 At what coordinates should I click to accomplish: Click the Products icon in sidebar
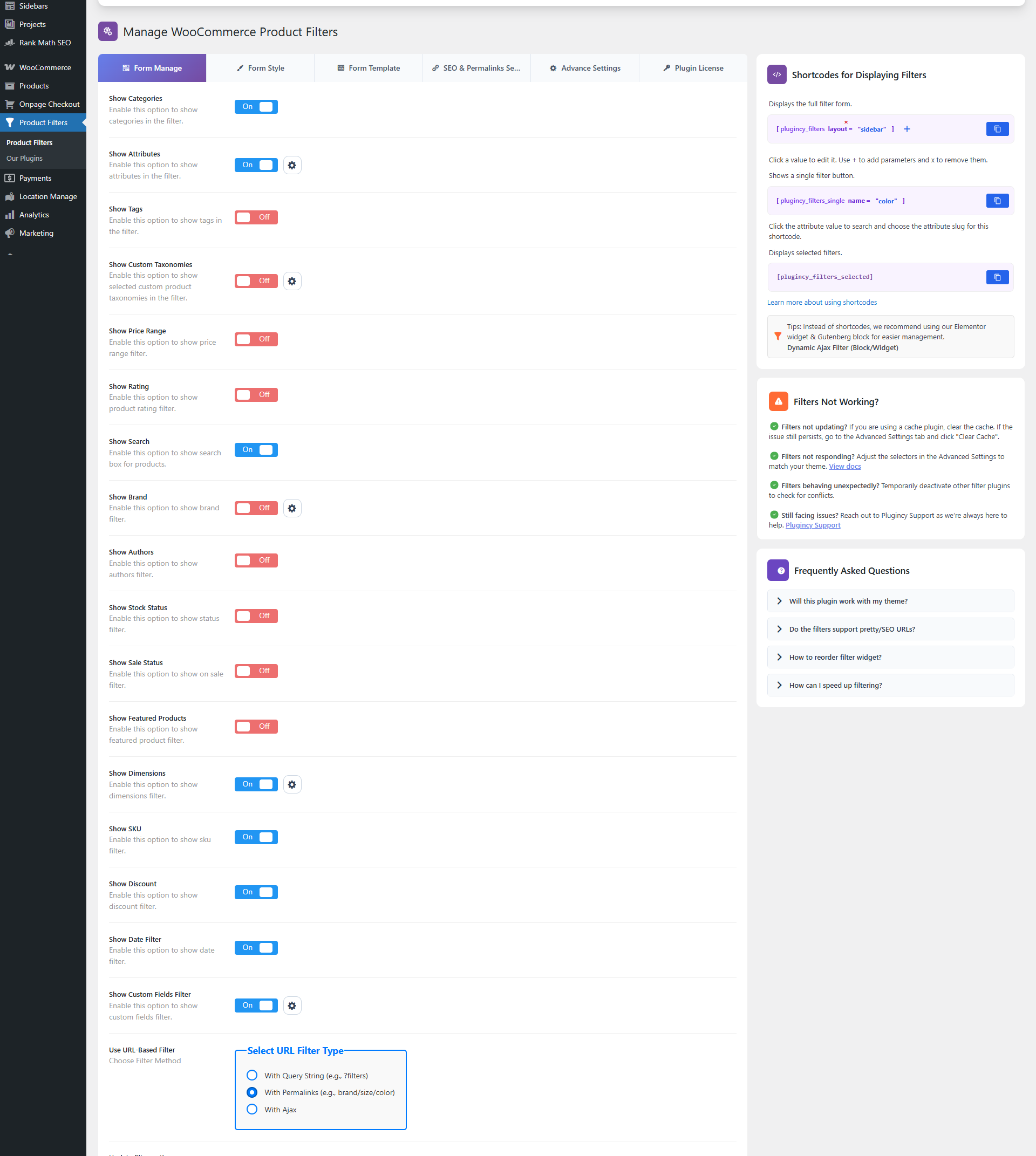10,86
